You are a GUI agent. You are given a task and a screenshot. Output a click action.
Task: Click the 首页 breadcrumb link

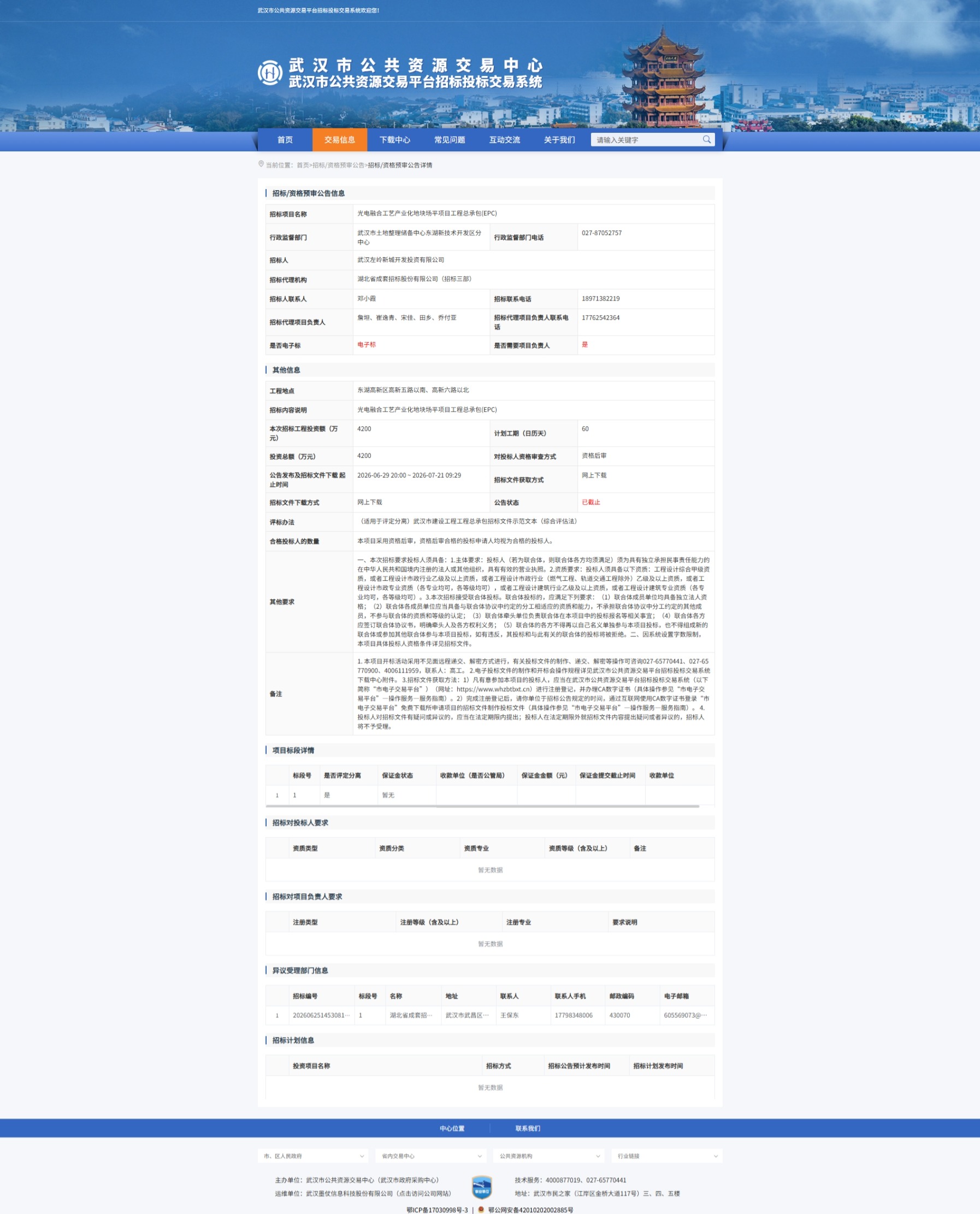tap(303, 166)
